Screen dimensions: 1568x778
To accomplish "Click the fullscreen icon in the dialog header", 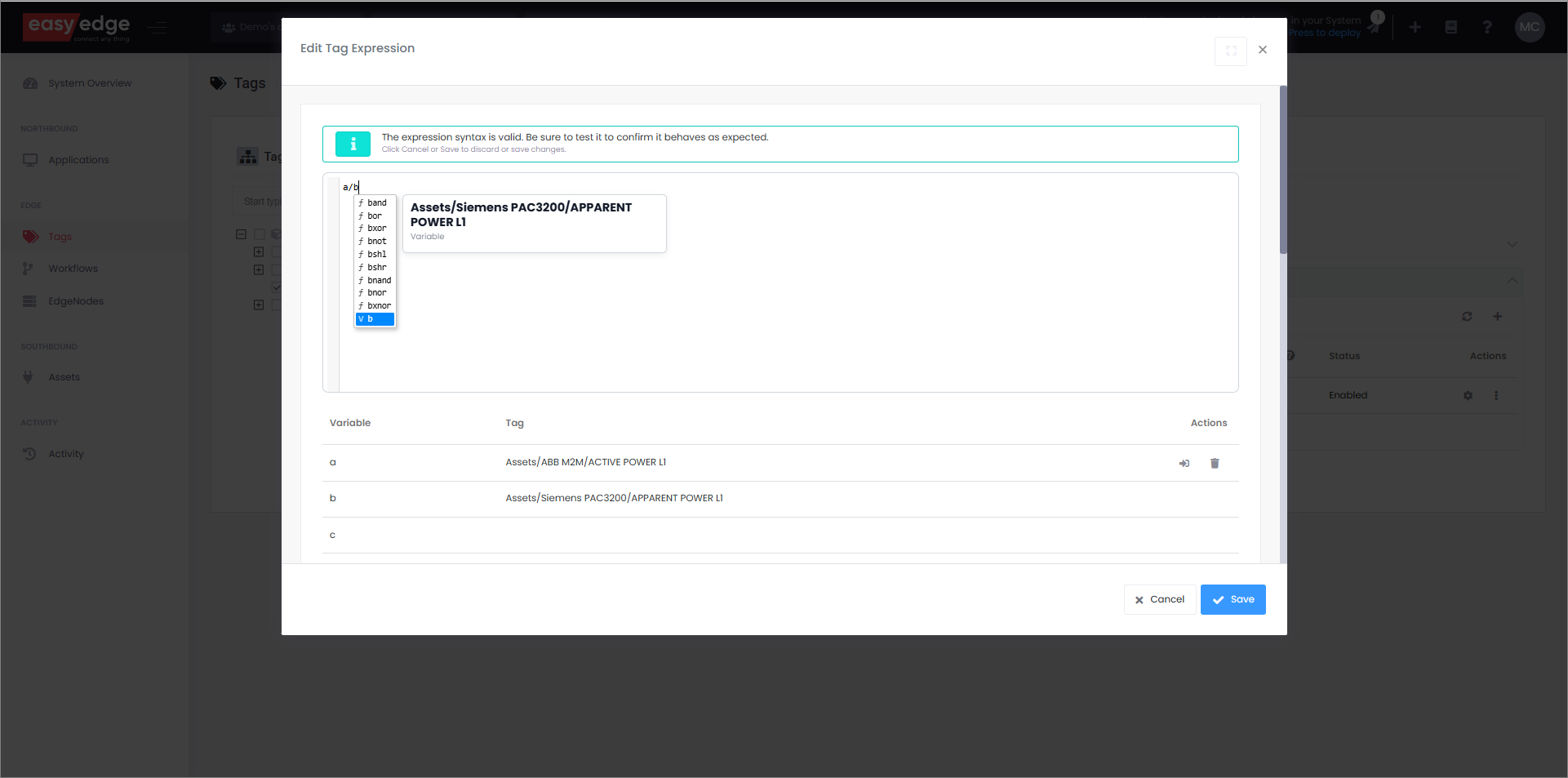I will [x=1230, y=51].
